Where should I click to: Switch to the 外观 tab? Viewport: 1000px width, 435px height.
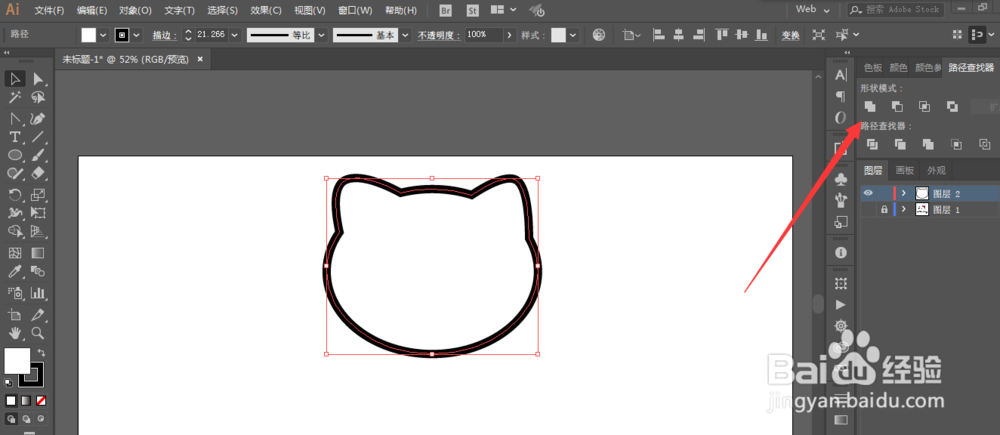pos(936,170)
